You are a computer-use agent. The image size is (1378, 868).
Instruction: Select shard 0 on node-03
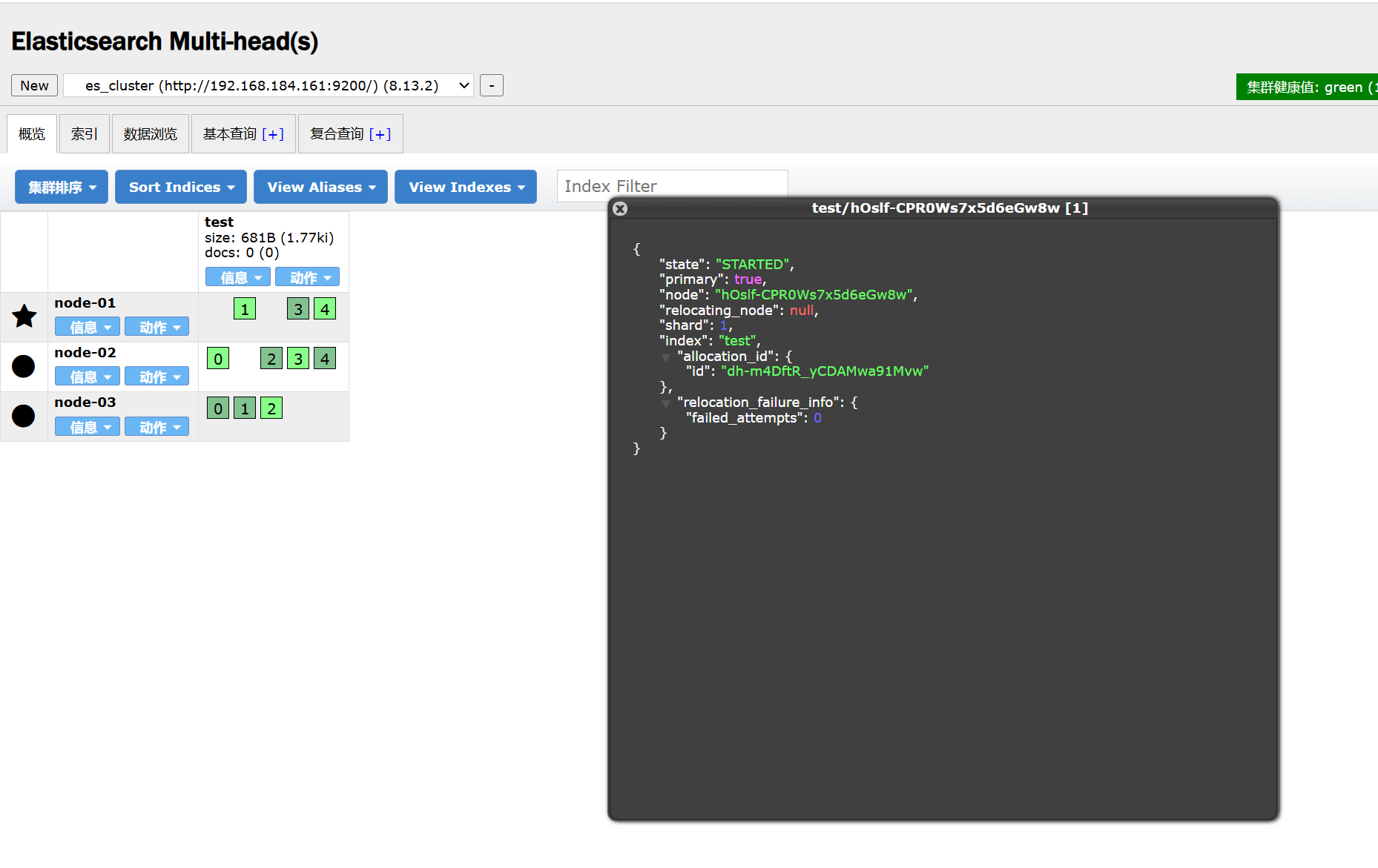[218, 408]
